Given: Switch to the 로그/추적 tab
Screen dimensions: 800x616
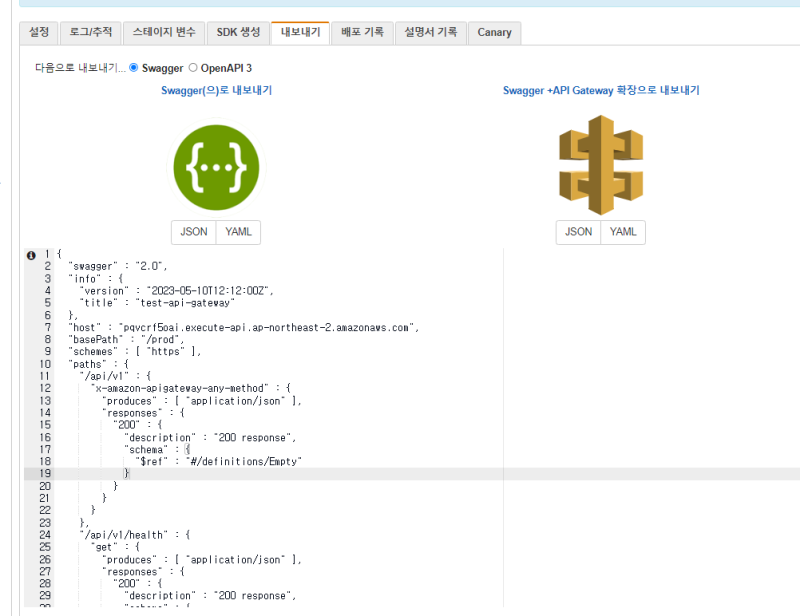Looking at the screenshot, I should tap(90, 32).
